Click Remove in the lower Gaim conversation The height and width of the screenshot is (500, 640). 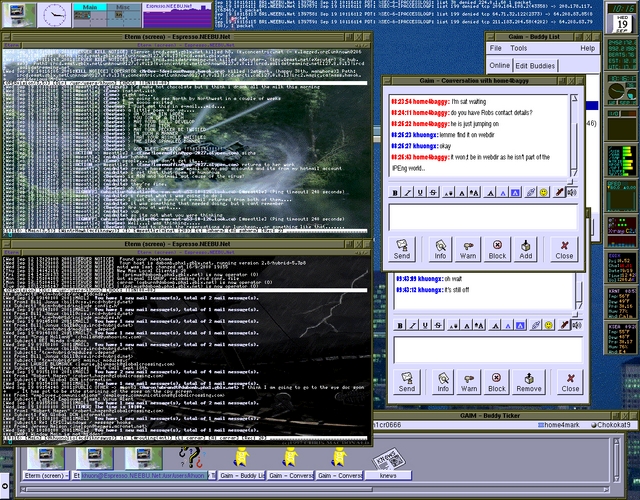pyautogui.click(x=529, y=382)
